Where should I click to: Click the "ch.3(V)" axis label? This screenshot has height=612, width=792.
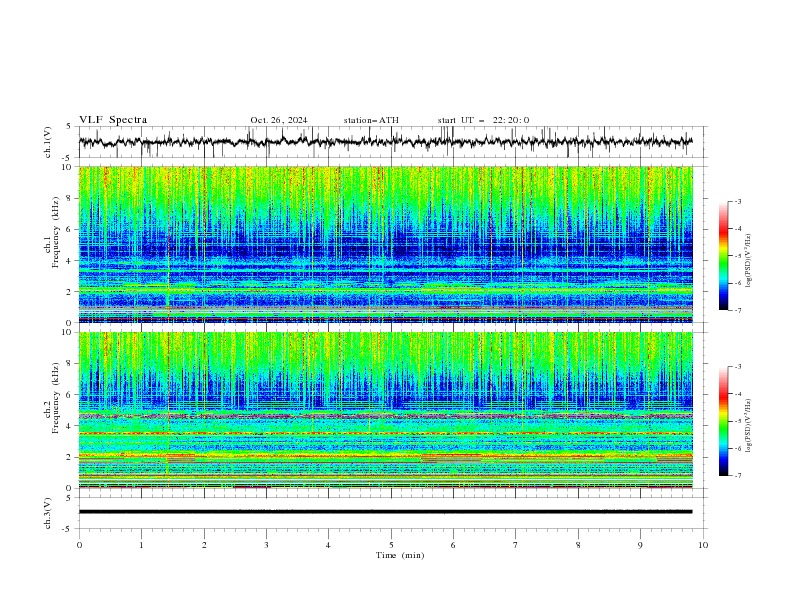click(x=48, y=513)
